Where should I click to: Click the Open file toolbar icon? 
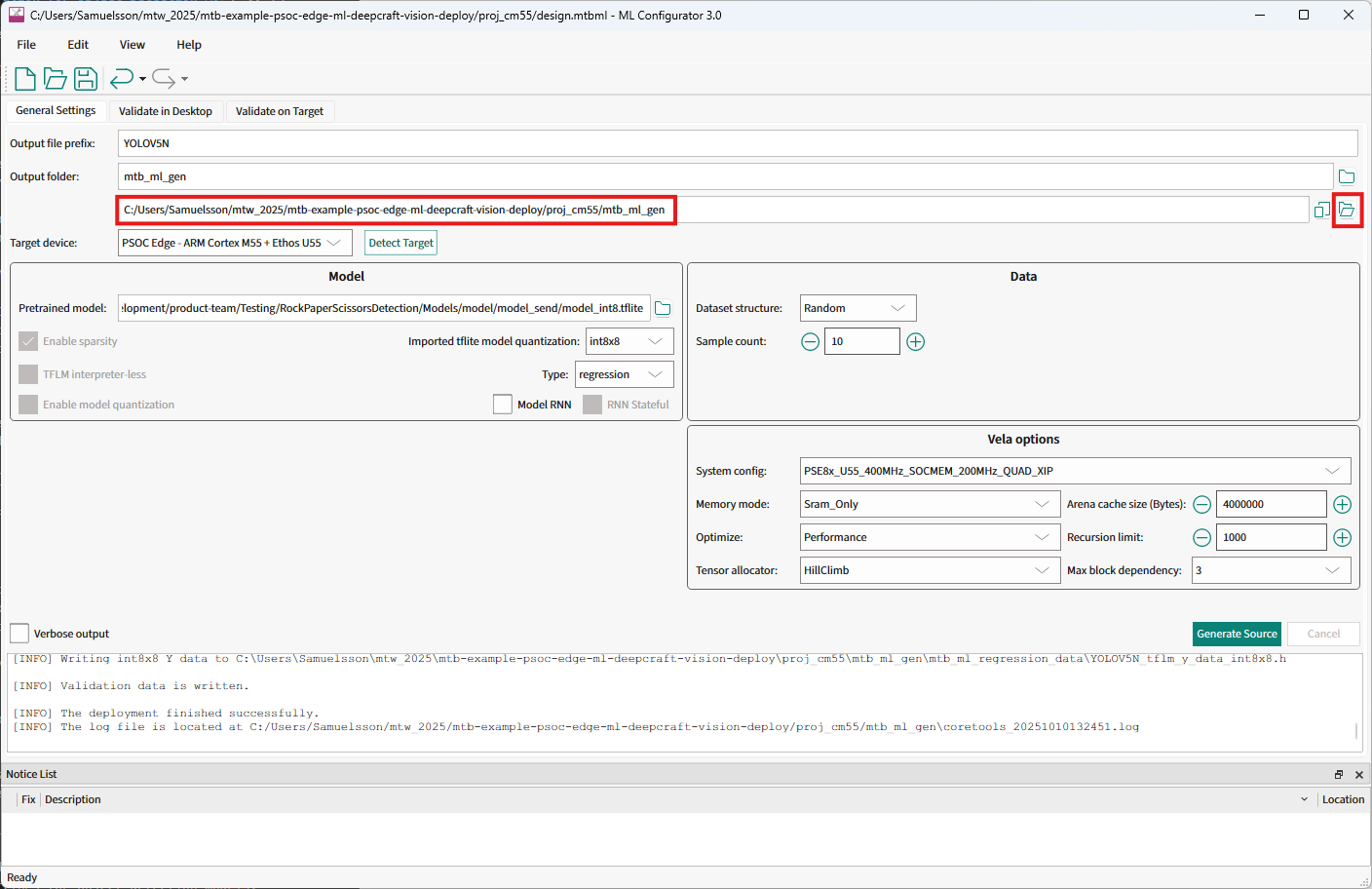pos(56,79)
